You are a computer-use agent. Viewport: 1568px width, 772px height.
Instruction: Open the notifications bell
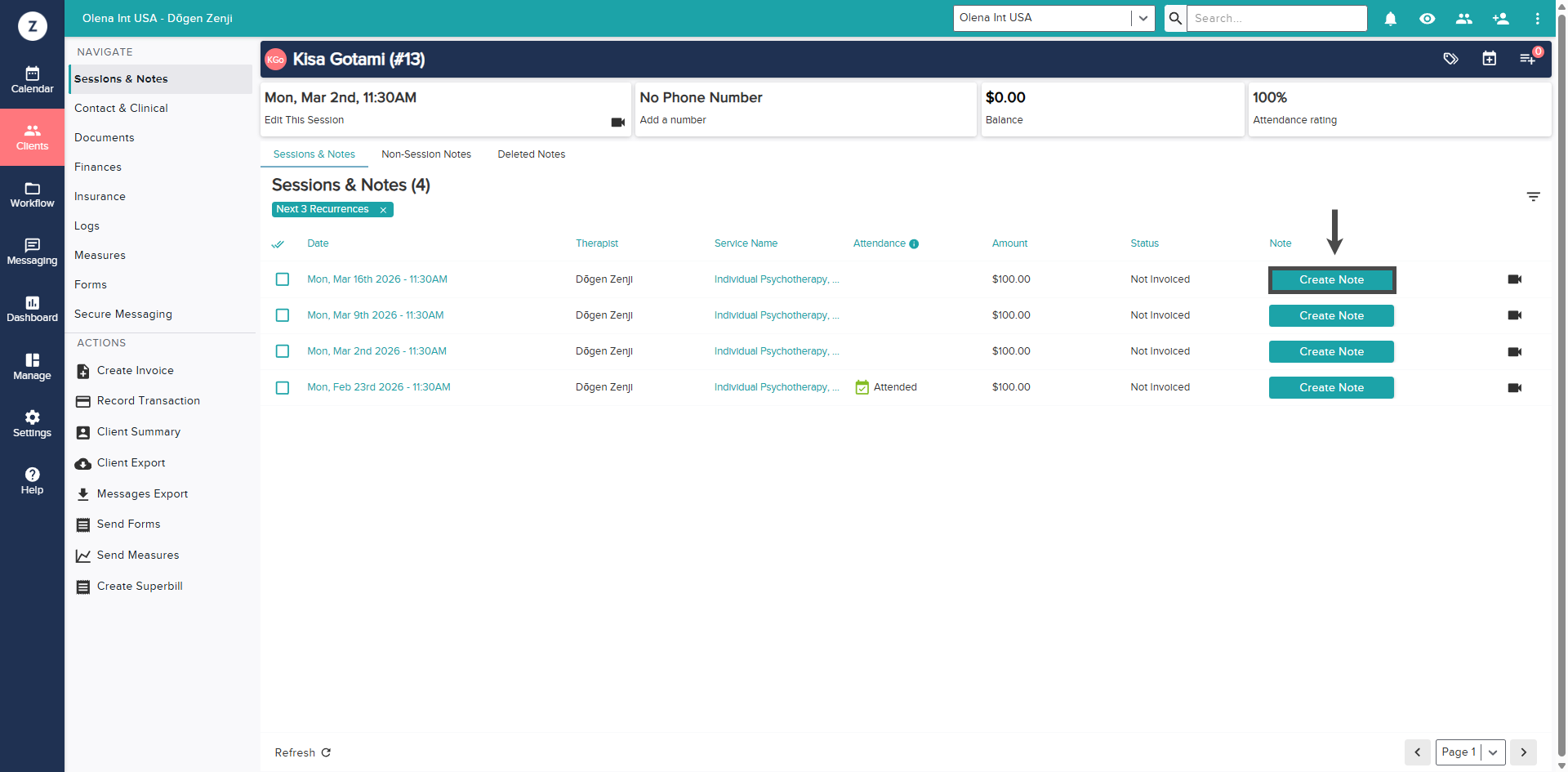click(1390, 19)
